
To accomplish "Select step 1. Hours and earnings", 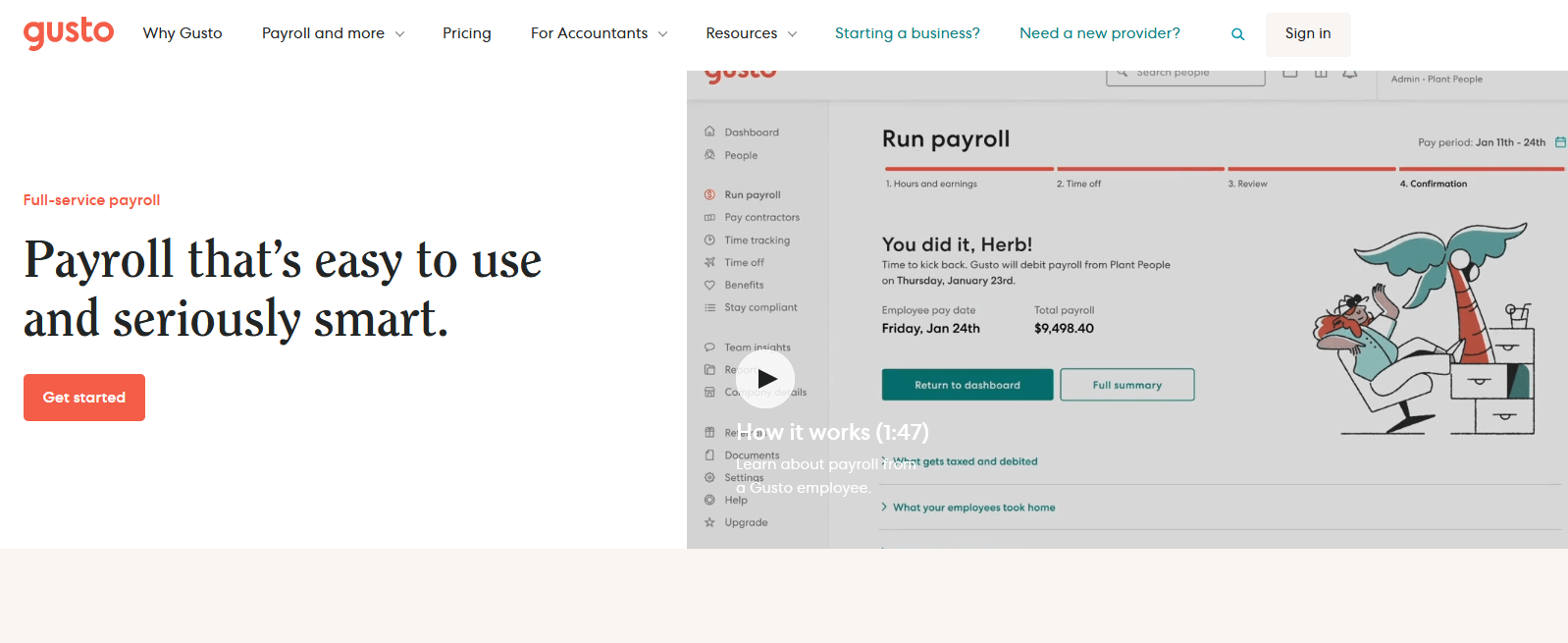I will pos(931,184).
